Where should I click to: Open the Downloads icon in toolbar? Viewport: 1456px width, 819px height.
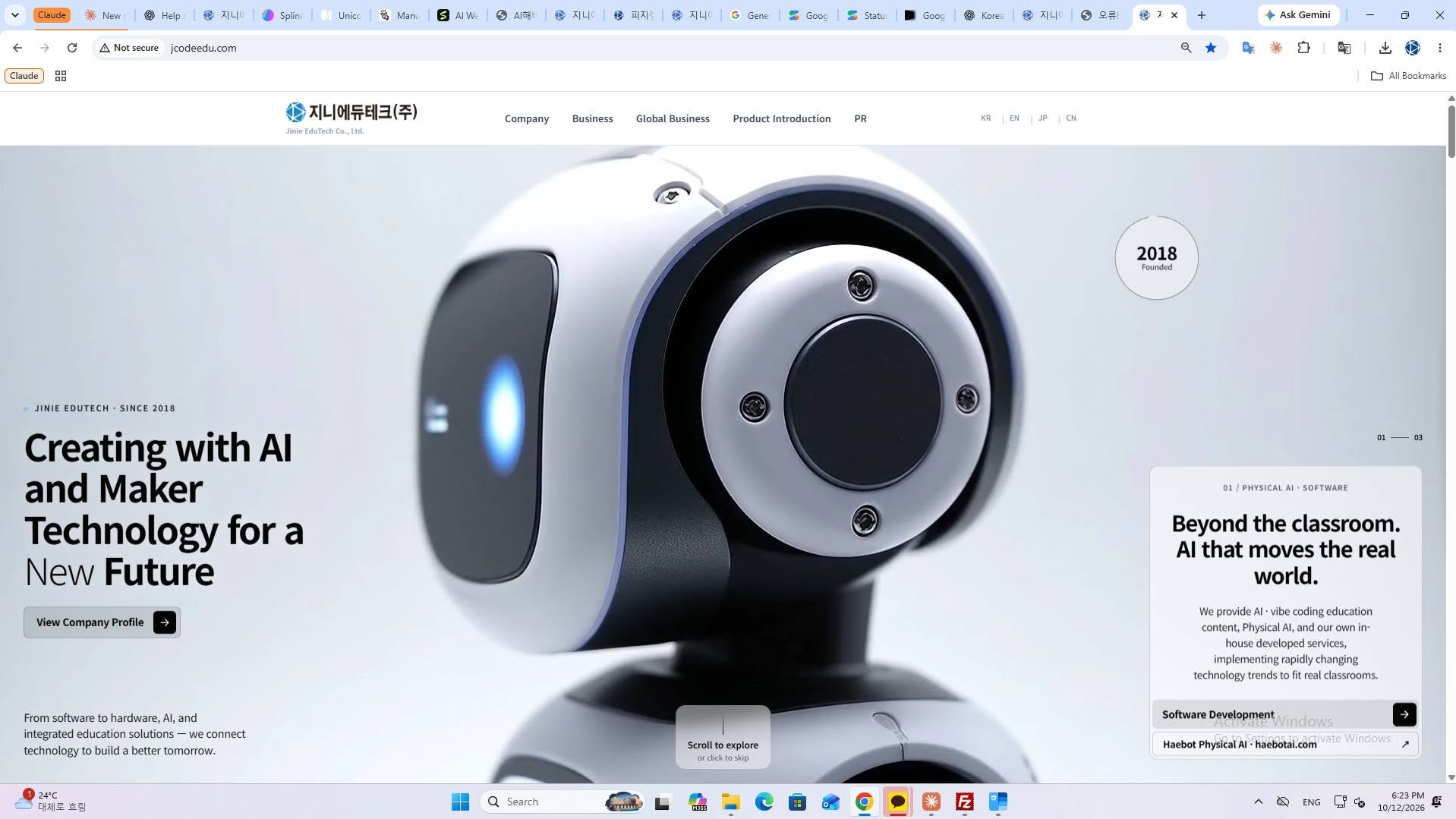pyautogui.click(x=1385, y=48)
